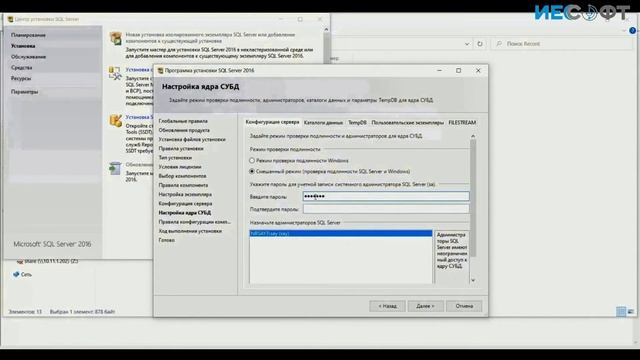The height and width of the screenshot is (360, 640).
Task: Select Установка файлов установки step
Action: point(192,140)
